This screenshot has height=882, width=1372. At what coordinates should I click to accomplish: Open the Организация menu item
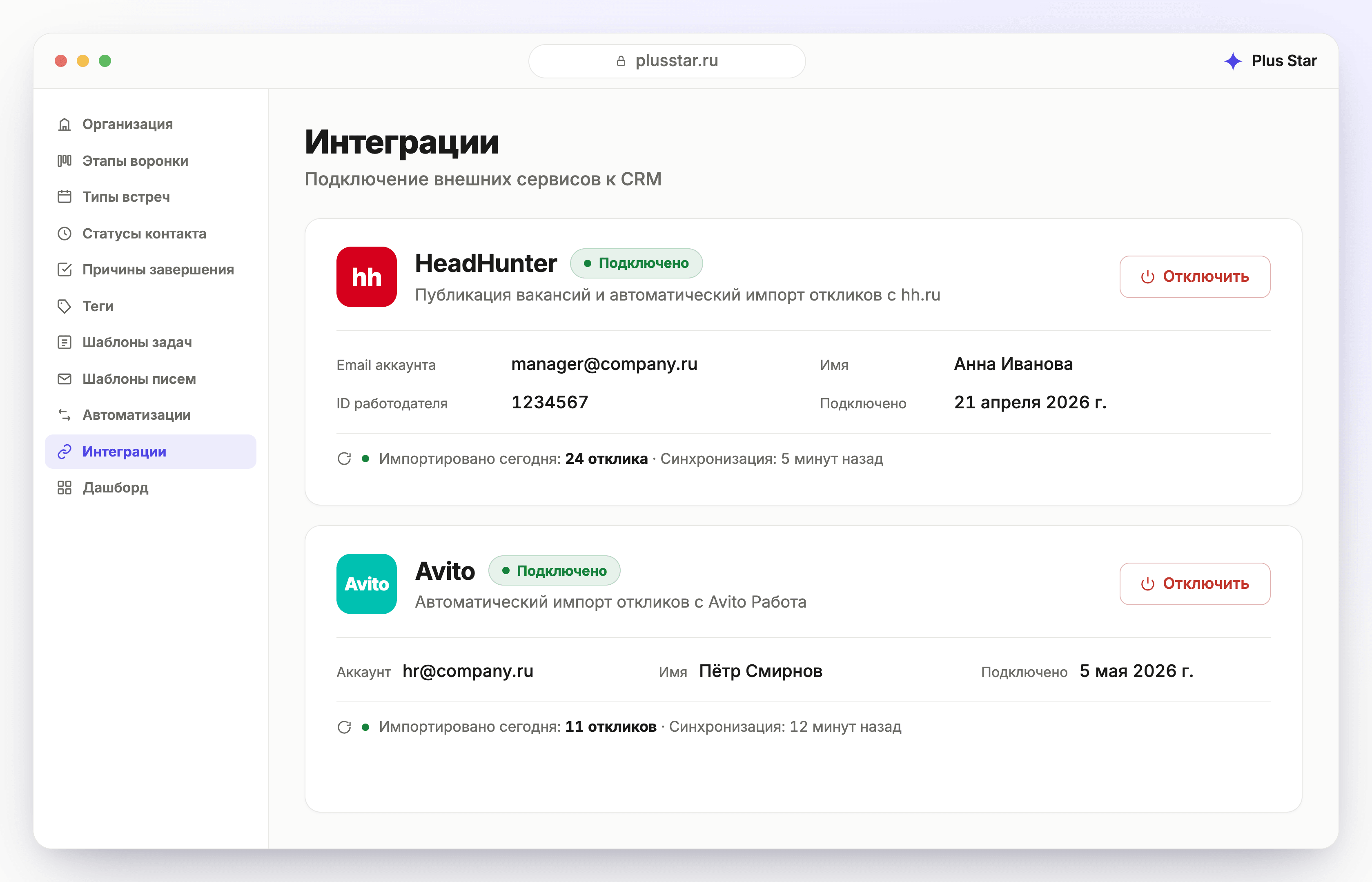click(x=151, y=124)
